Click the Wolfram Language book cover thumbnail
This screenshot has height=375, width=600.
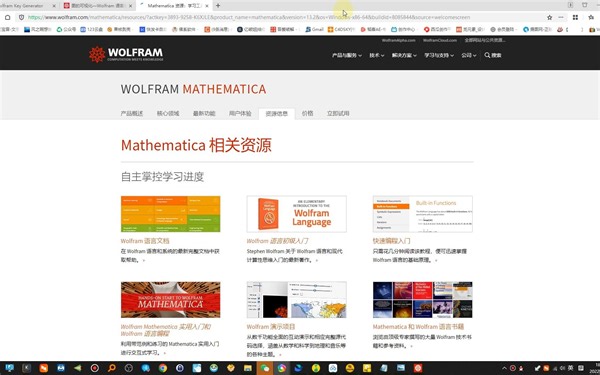(x=297, y=214)
